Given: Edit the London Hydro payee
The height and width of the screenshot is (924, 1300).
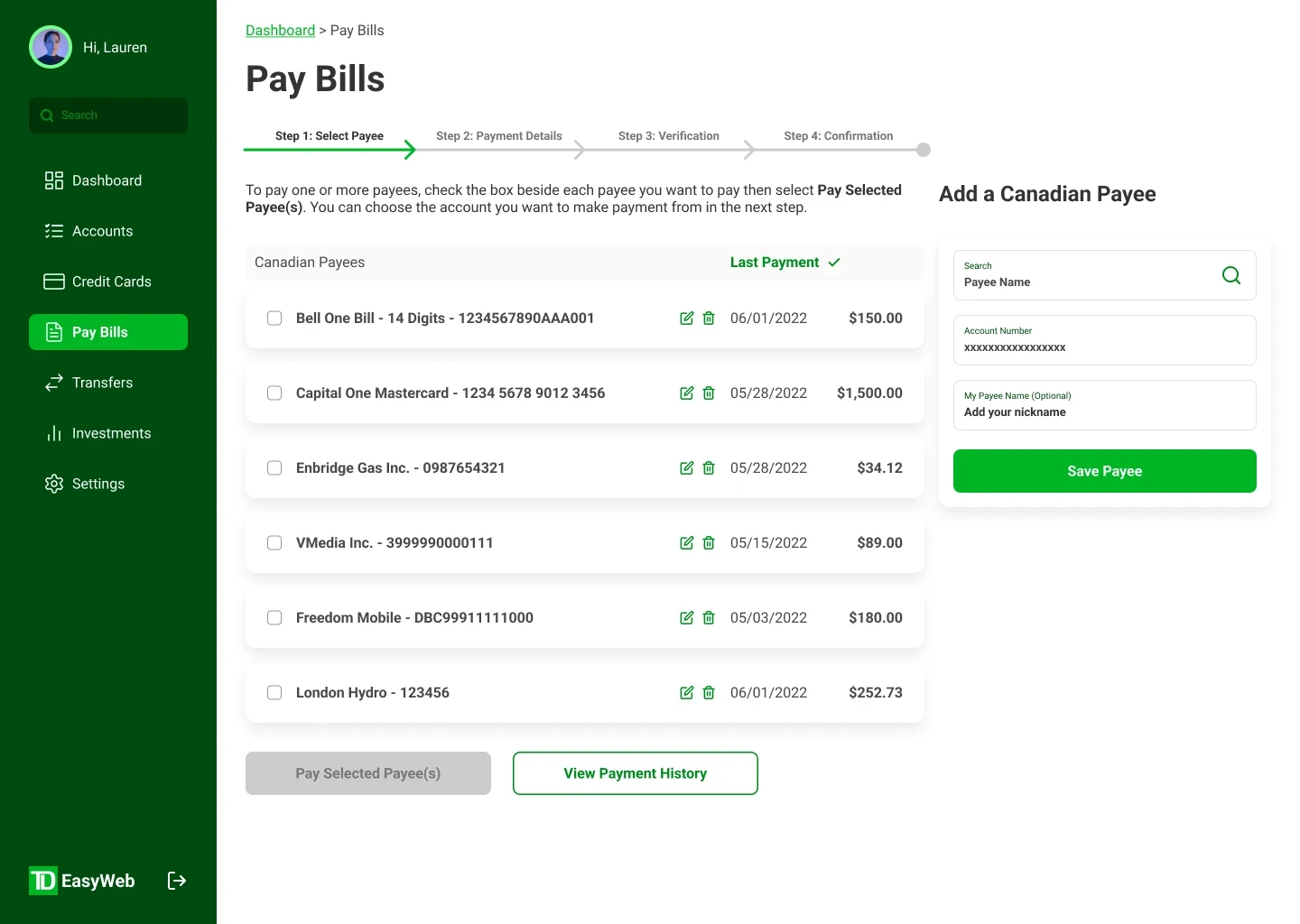Looking at the screenshot, I should (x=687, y=693).
